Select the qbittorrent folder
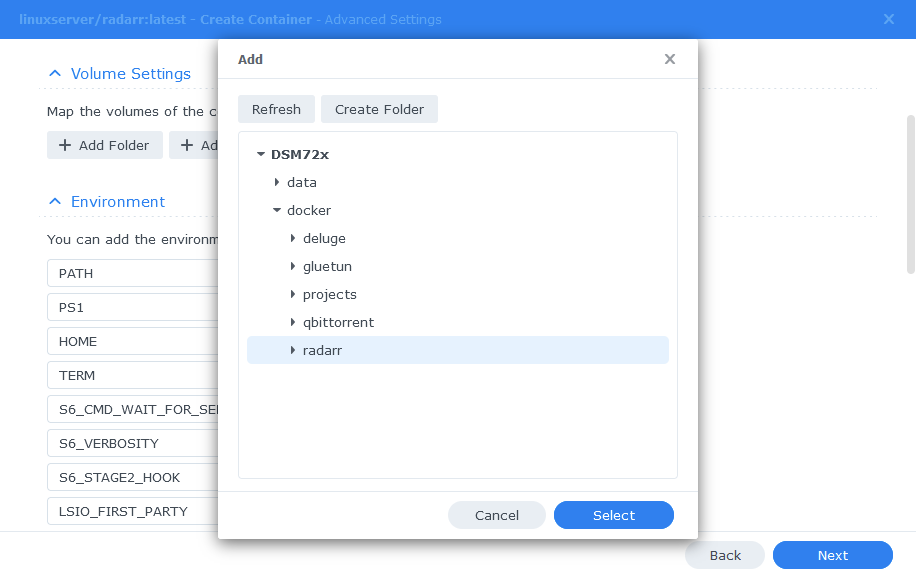Viewport: 916px width, 578px height. pyautogui.click(x=338, y=323)
